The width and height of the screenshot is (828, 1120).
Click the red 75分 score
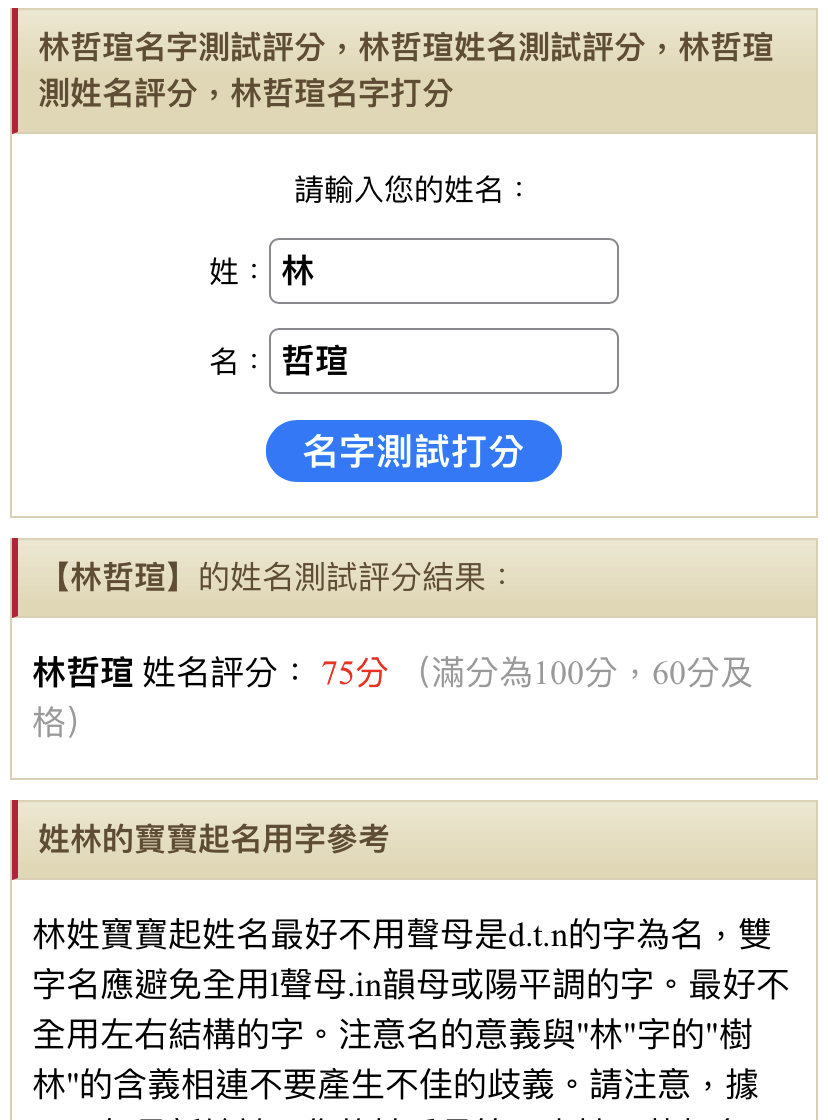(354, 673)
